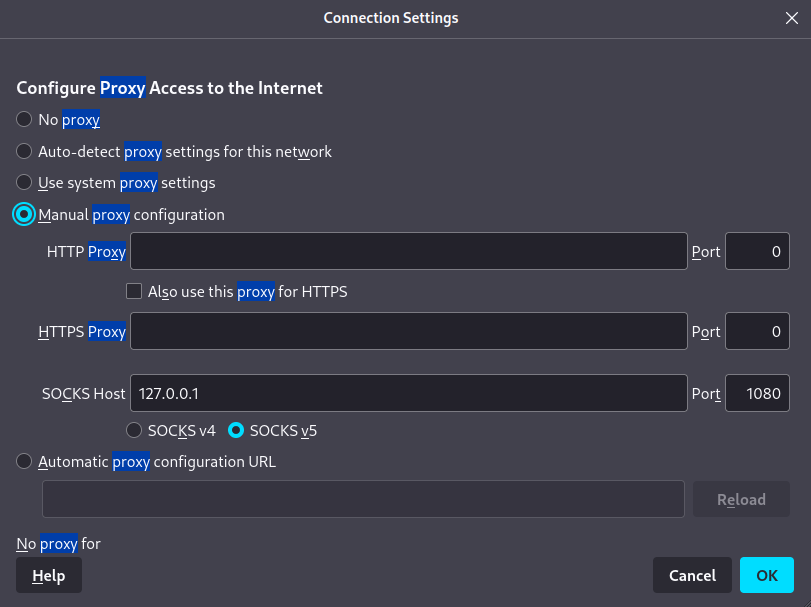
Task: Close the Connection Settings dialog
Action: [791, 18]
